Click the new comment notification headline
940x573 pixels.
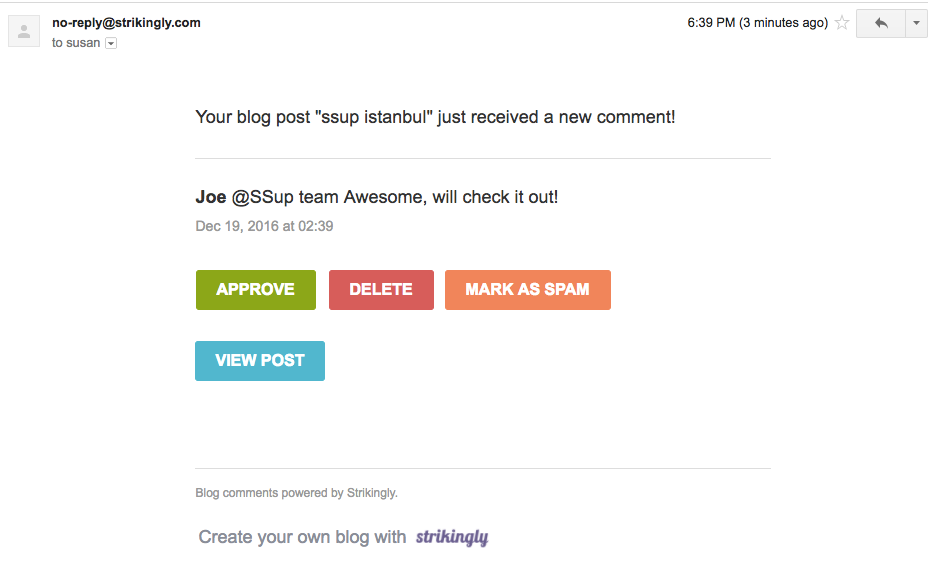tap(435, 117)
